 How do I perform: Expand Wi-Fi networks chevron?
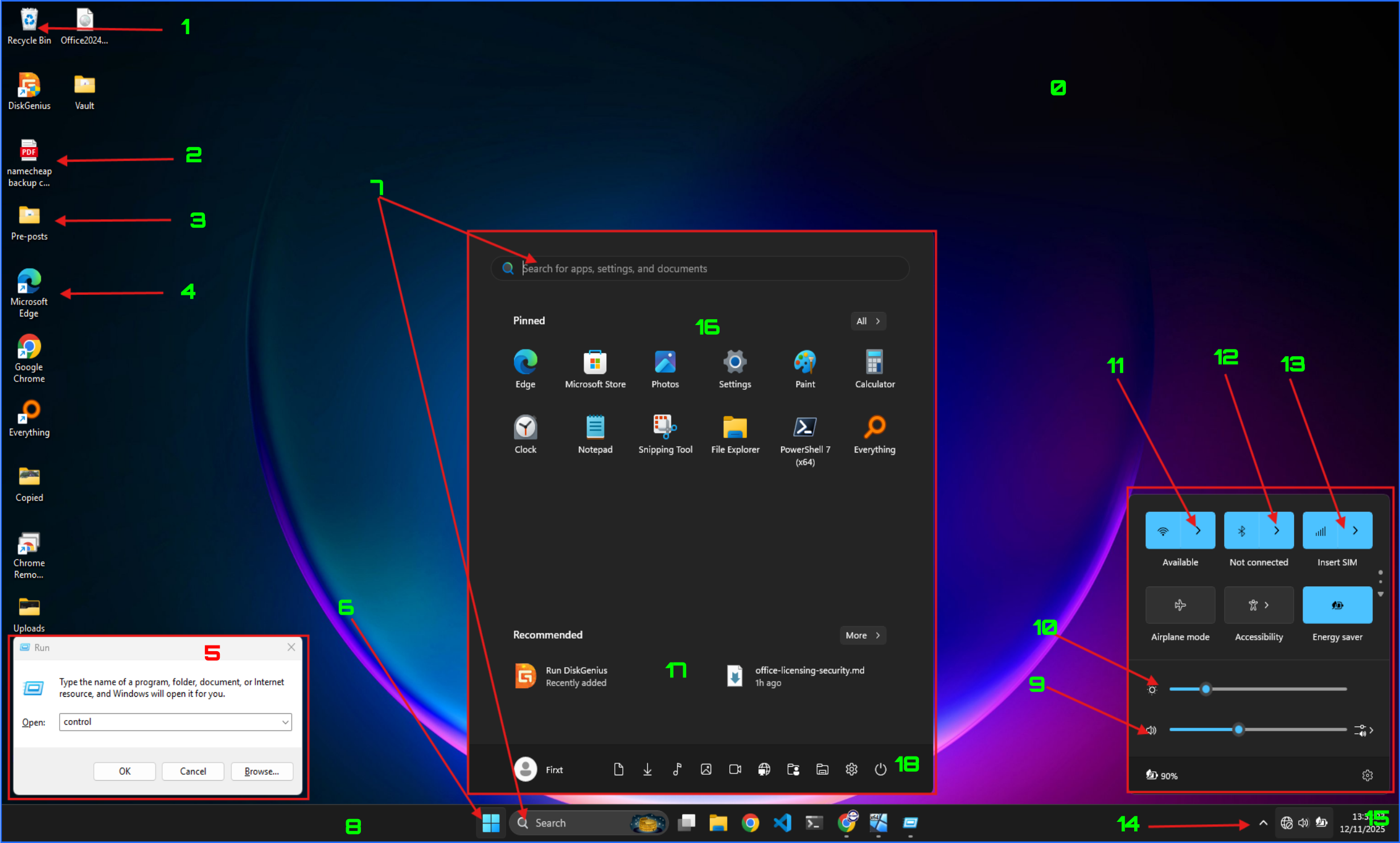click(1198, 531)
